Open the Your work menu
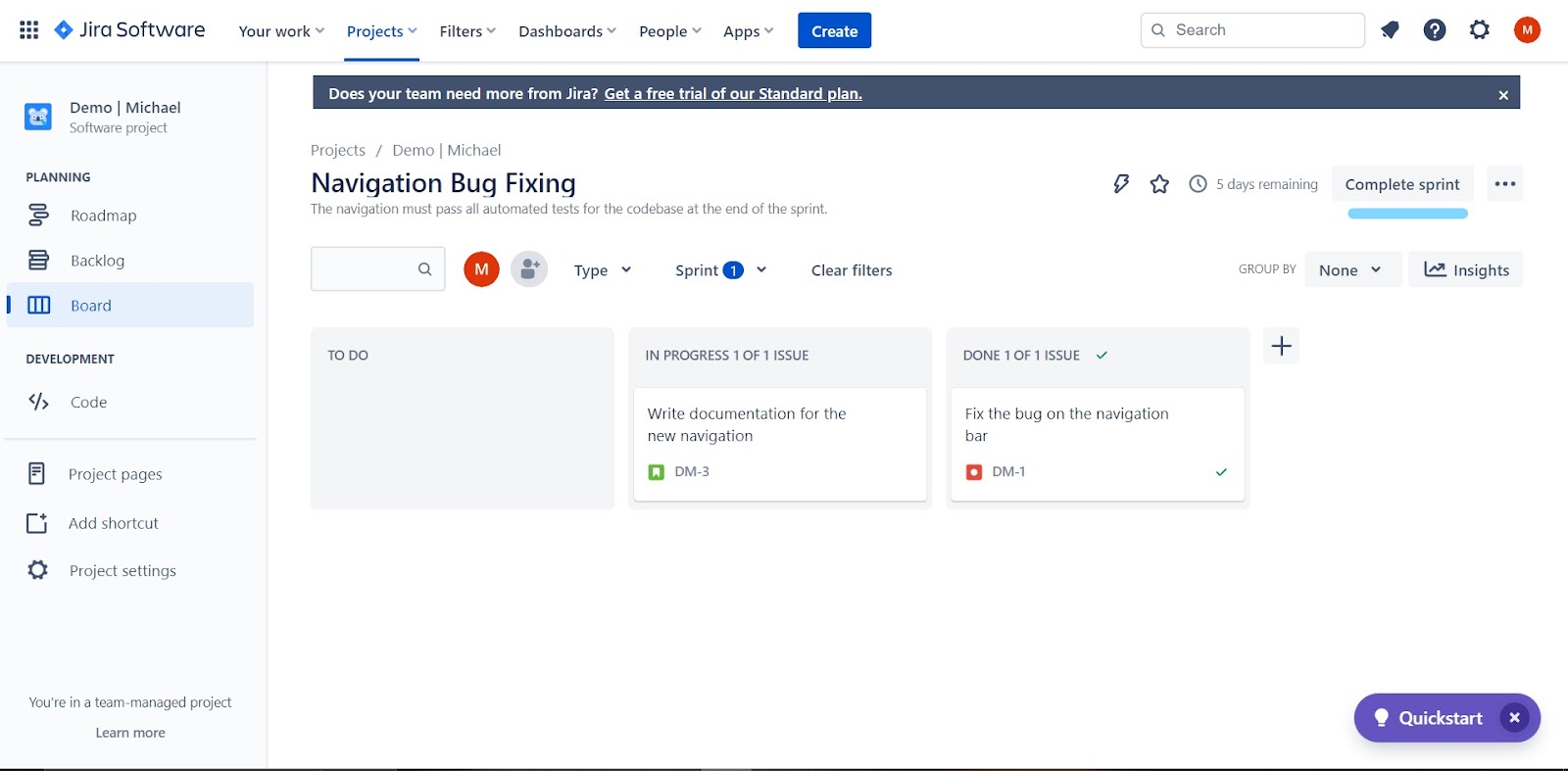Viewport: 1568px width, 771px height. pyautogui.click(x=281, y=31)
